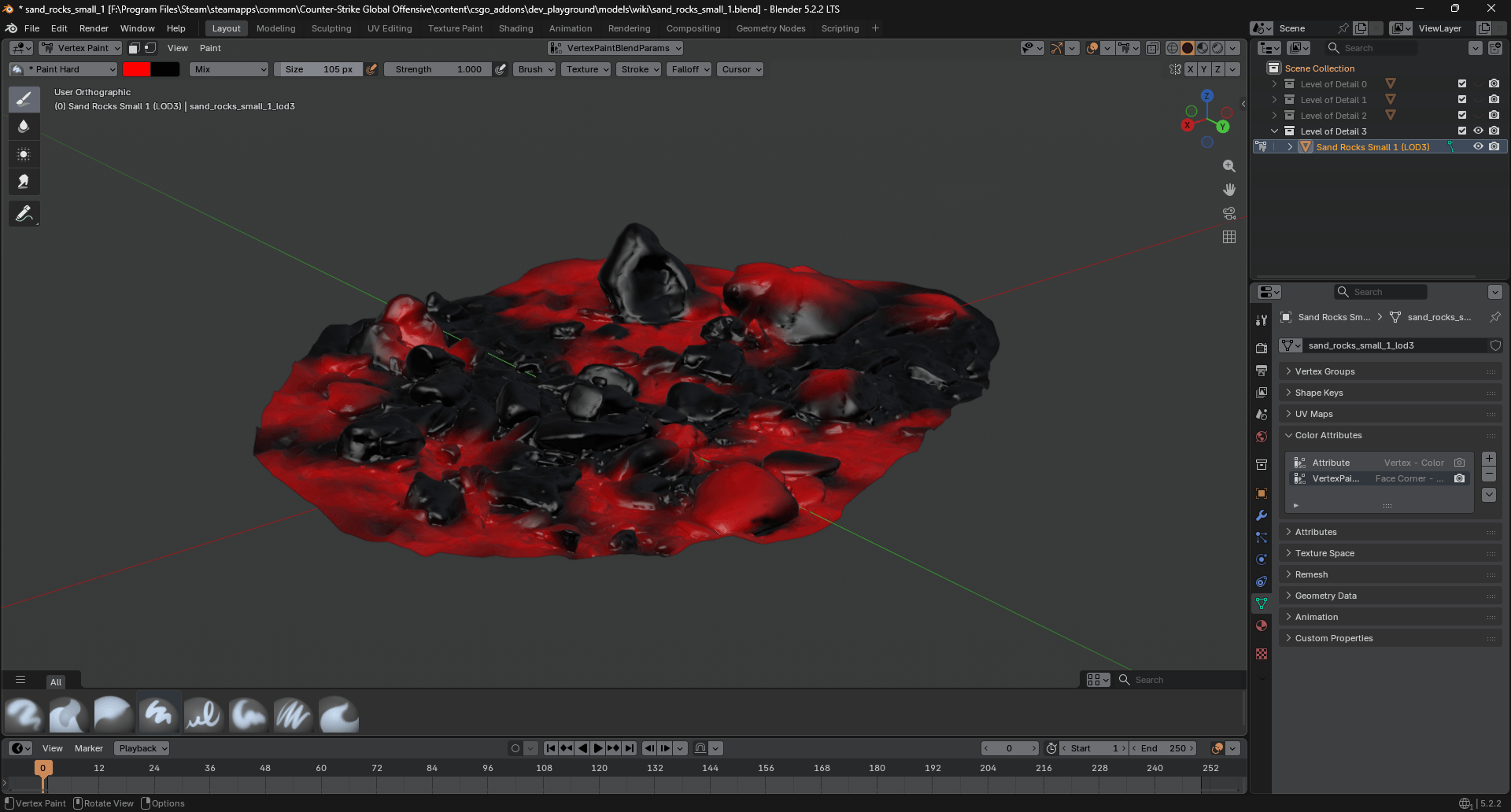Viewport: 1511px width, 812px height.
Task: Click the End frame field
Action: (x=1163, y=748)
